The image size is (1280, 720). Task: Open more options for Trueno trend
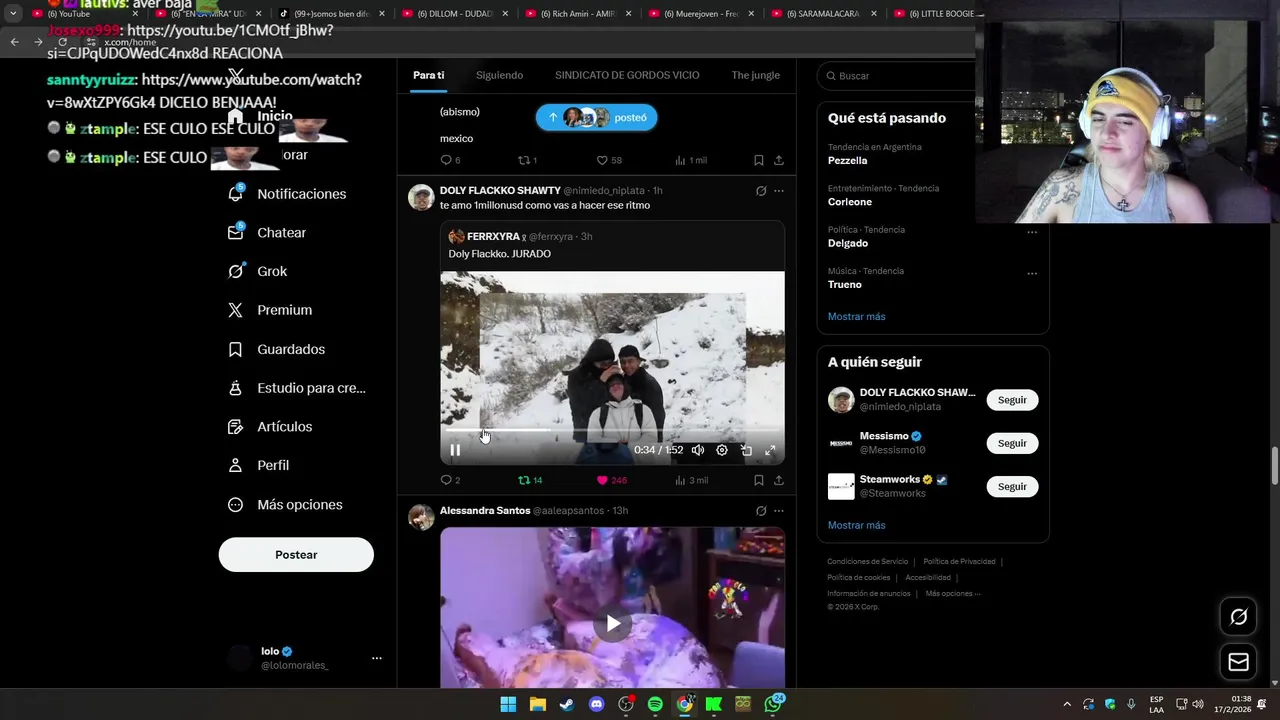(1032, 273)
